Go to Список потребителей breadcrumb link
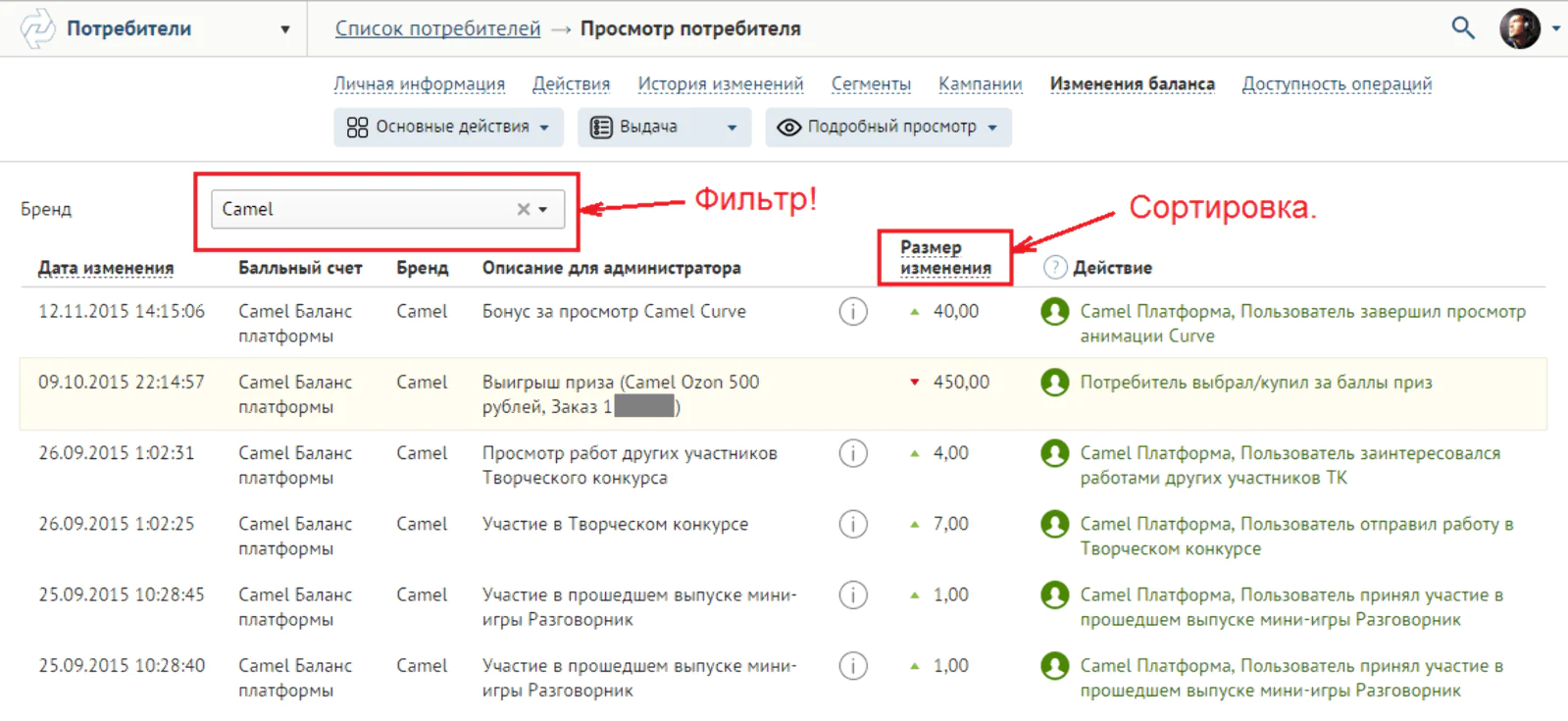Screen dimensions: 1568x721 pos(437,28)
